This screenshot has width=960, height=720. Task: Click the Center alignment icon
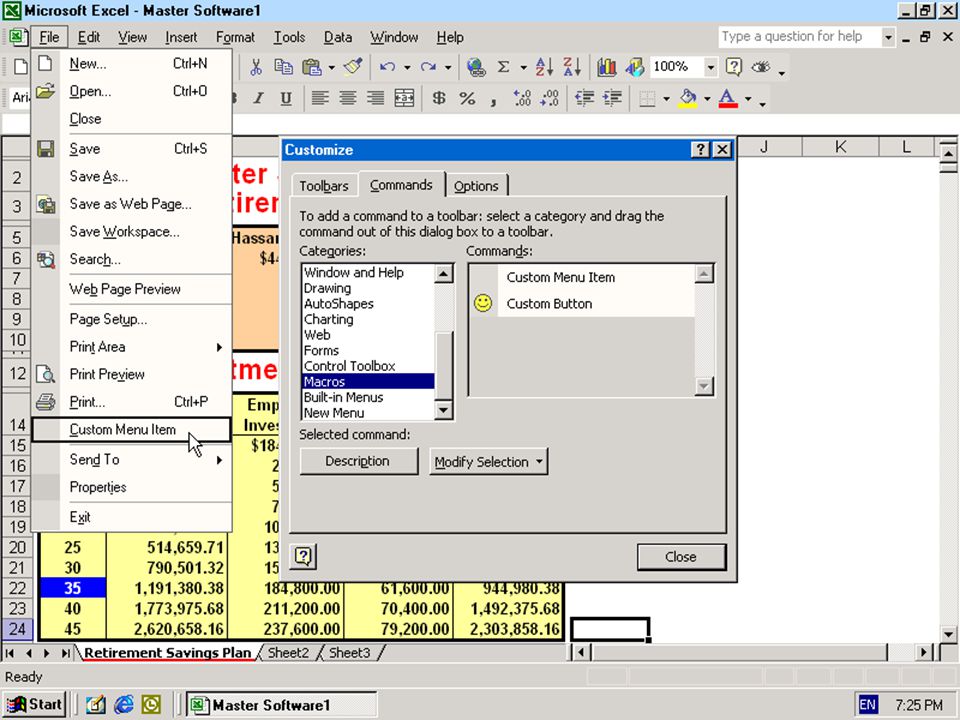point(348,98)
